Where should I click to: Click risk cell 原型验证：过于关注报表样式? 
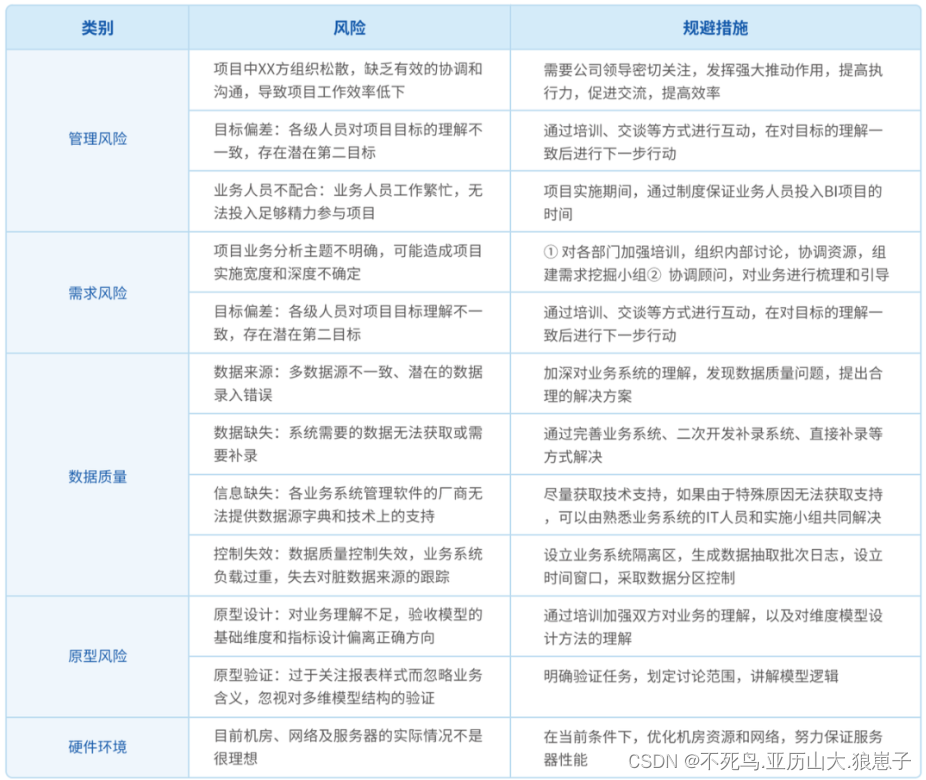click(x=350, y=687)
